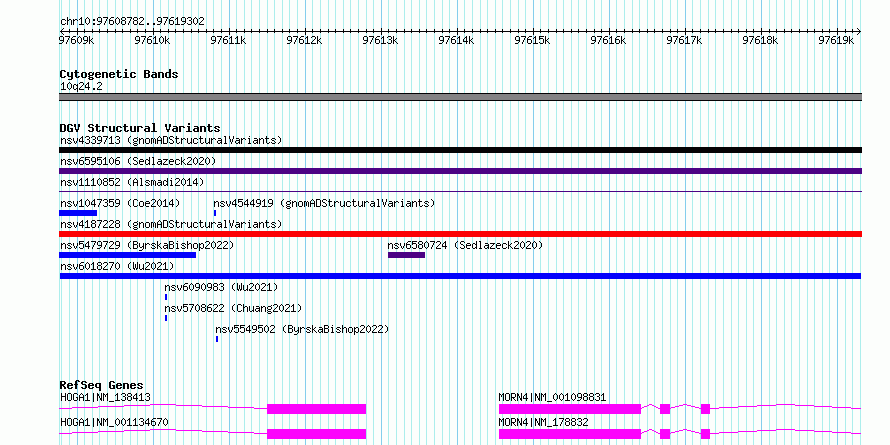Click the 97617k ruler tick label

pyautogui.click(x=685, y=40)
